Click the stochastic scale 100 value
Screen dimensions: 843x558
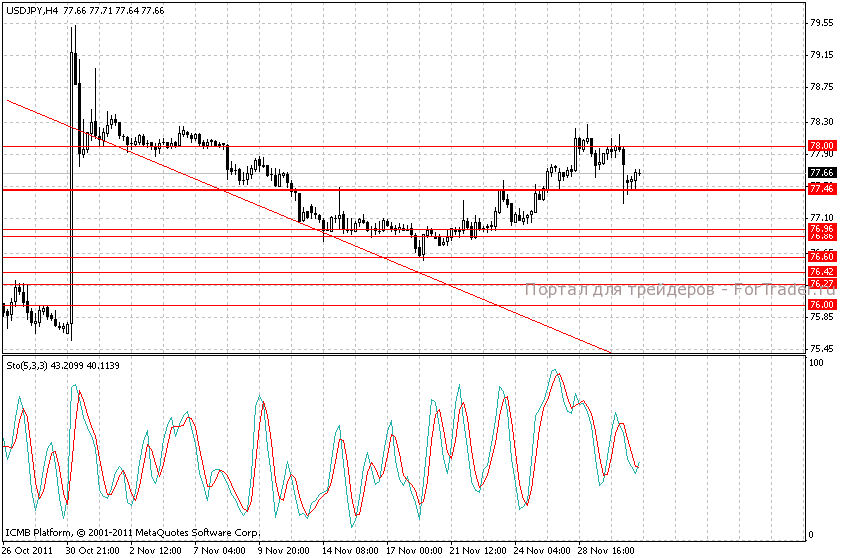tap(816, 364)
